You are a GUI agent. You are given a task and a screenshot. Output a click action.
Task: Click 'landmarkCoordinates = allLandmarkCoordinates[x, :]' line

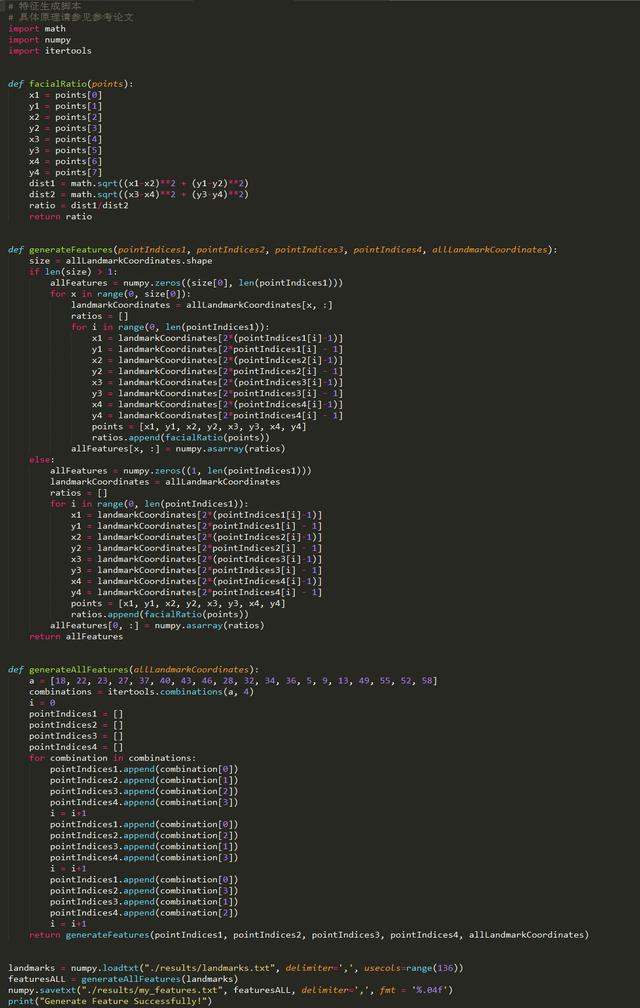pyautogui.click(x=202, y=305)
